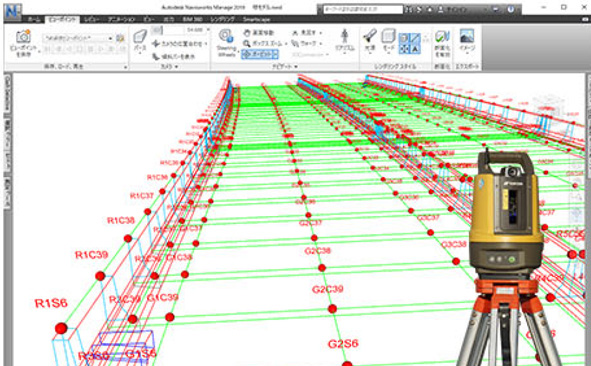Click the Show Tilt Bar button
This screenshot has height=366, width=591.
coord(173,57)
